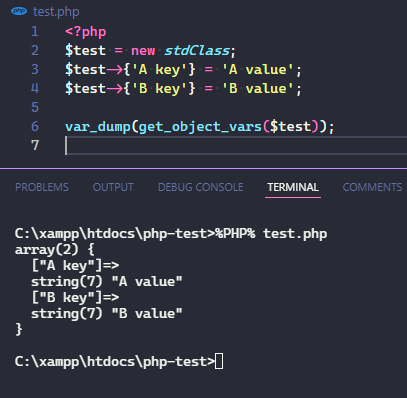407x398 pixels.
Task: Click array(2) { in terminal output
Action: 55,250
